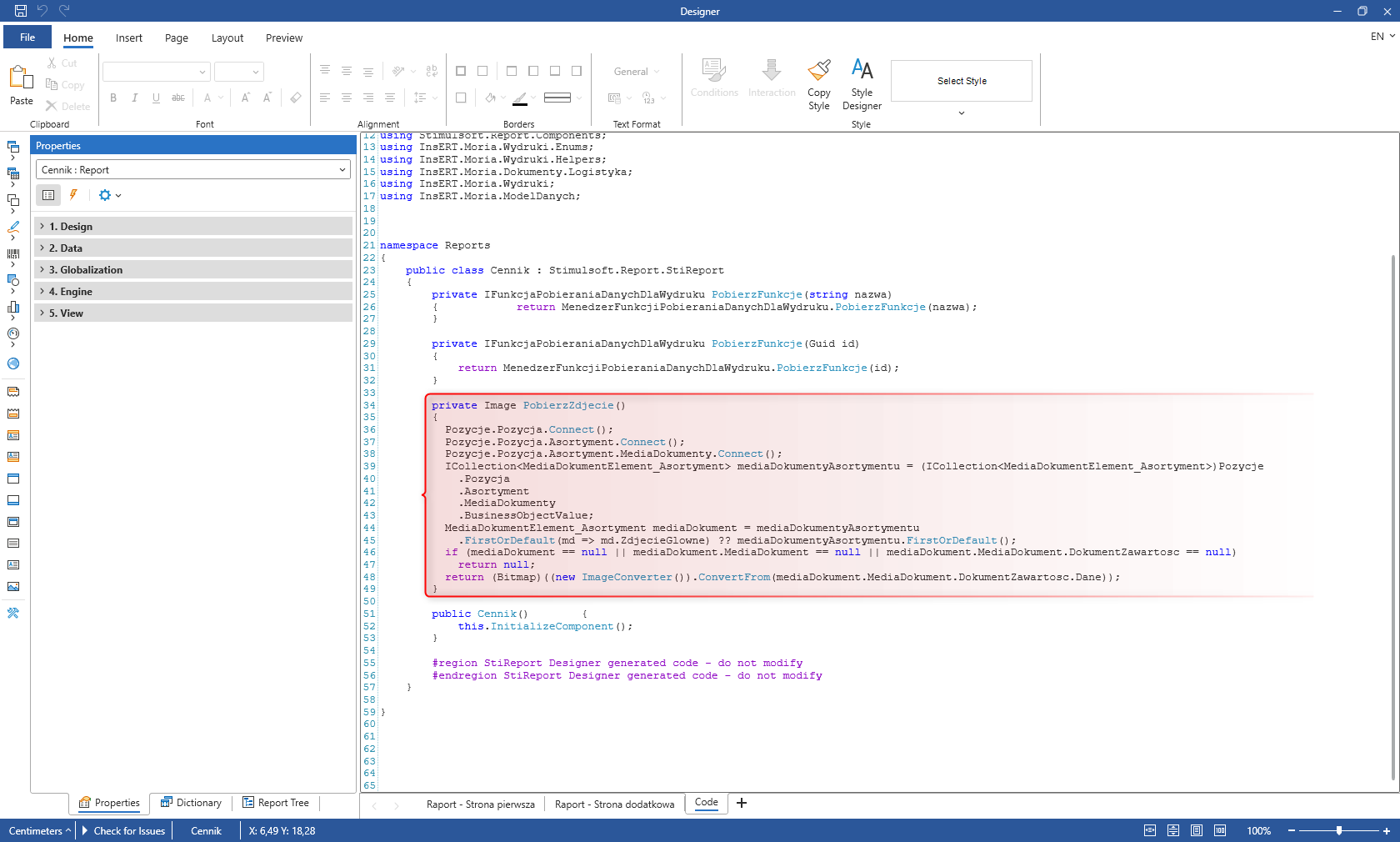Viewport: 1400px width, 842px height.
Task: Show the events tab with lightning icon
Action: coord(73,195)
